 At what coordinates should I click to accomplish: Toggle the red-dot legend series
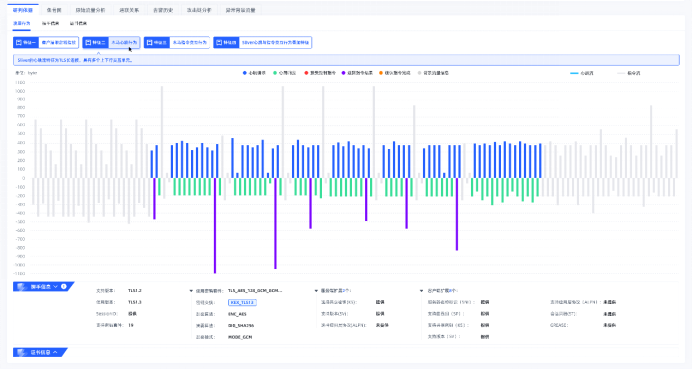[320, 73]
